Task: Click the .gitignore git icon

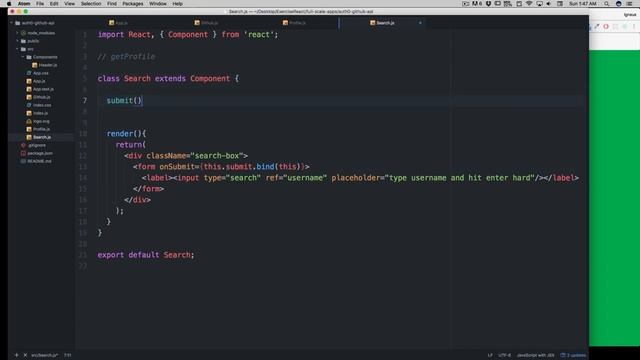Action: [x=23, y=145]
